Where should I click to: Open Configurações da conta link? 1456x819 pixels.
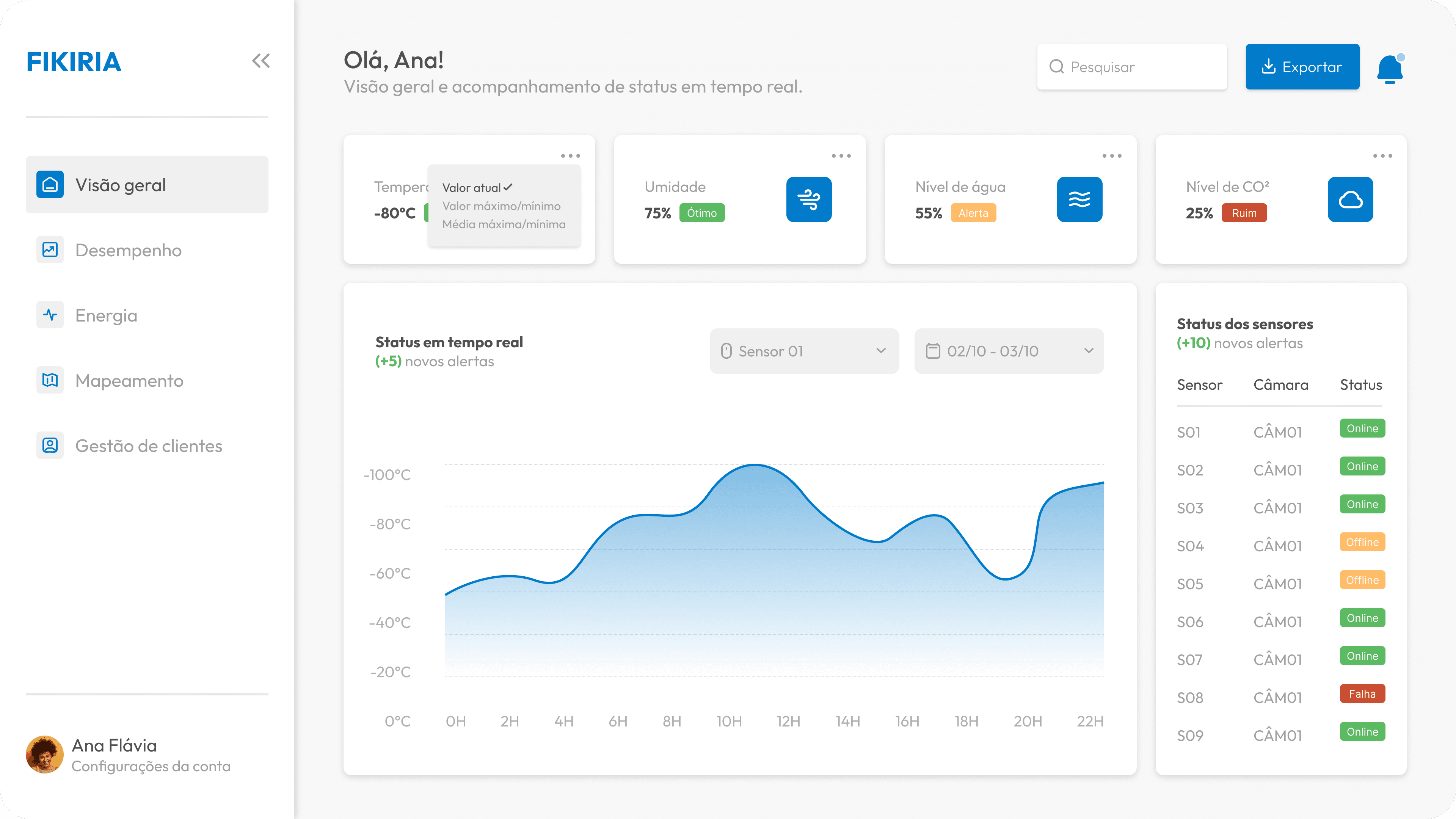point(151,766)
